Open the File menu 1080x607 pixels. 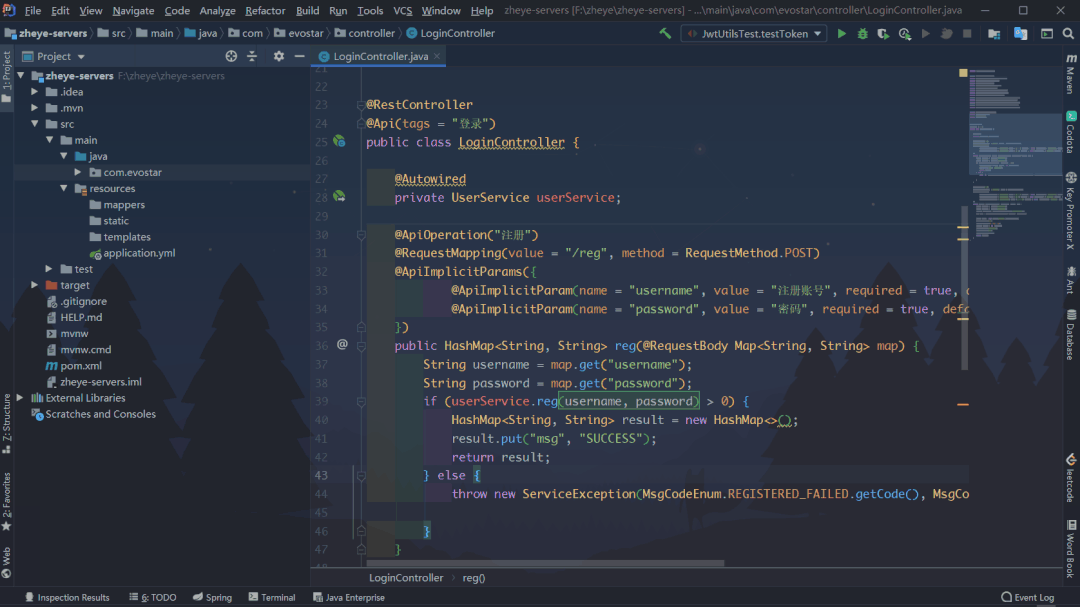(x=32, y=10)
